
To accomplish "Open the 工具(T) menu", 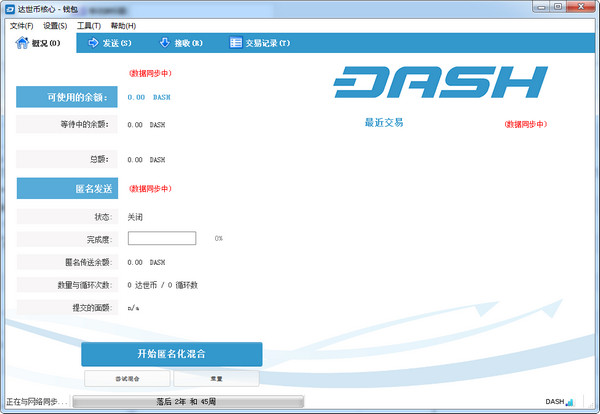I will [x=89, y=26].
